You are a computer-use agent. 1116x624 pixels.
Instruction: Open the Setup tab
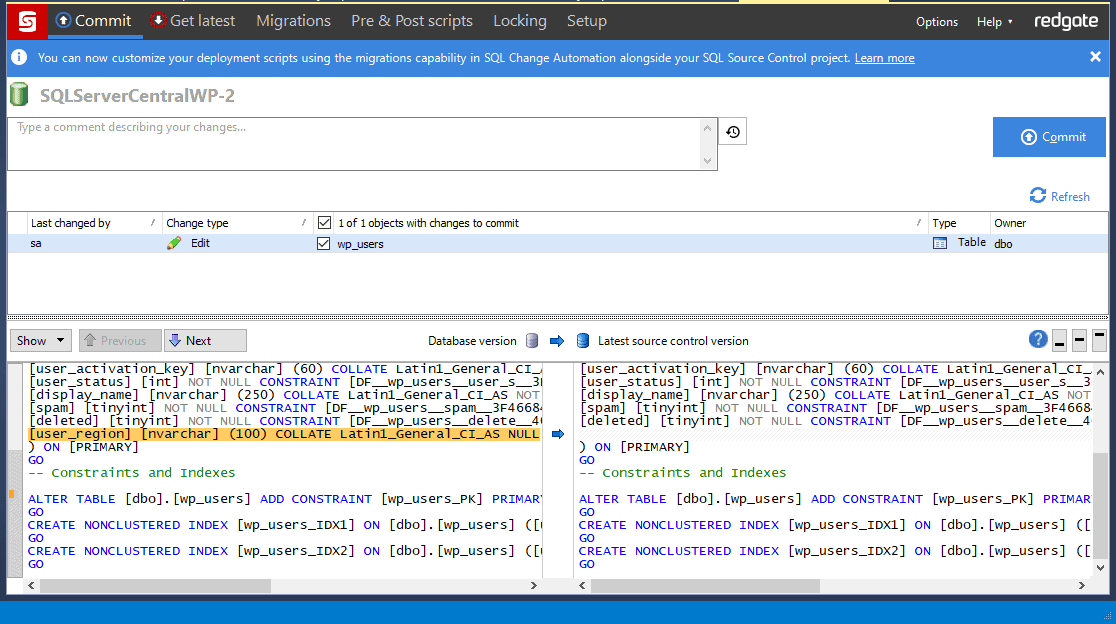pyautogui.click(x=587, y=20)
